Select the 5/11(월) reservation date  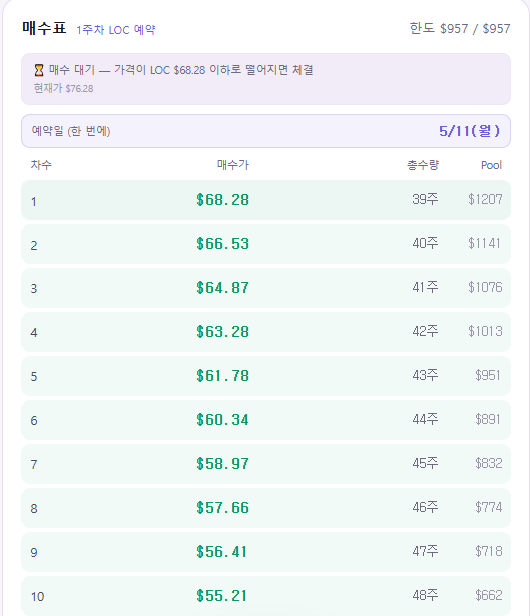(x=469, y=131)
